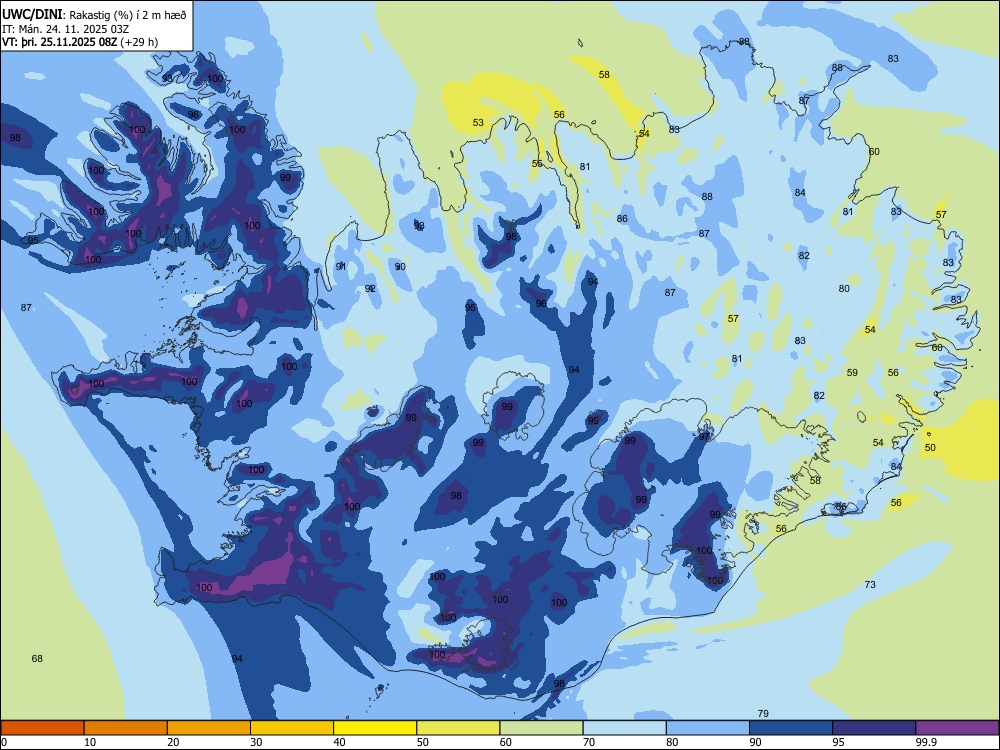Click the 'Rakastig (%) í 2 m hæð' label
Image resolution: width=1000 pixels, height=750 pixels.
(x=128, y=15)
